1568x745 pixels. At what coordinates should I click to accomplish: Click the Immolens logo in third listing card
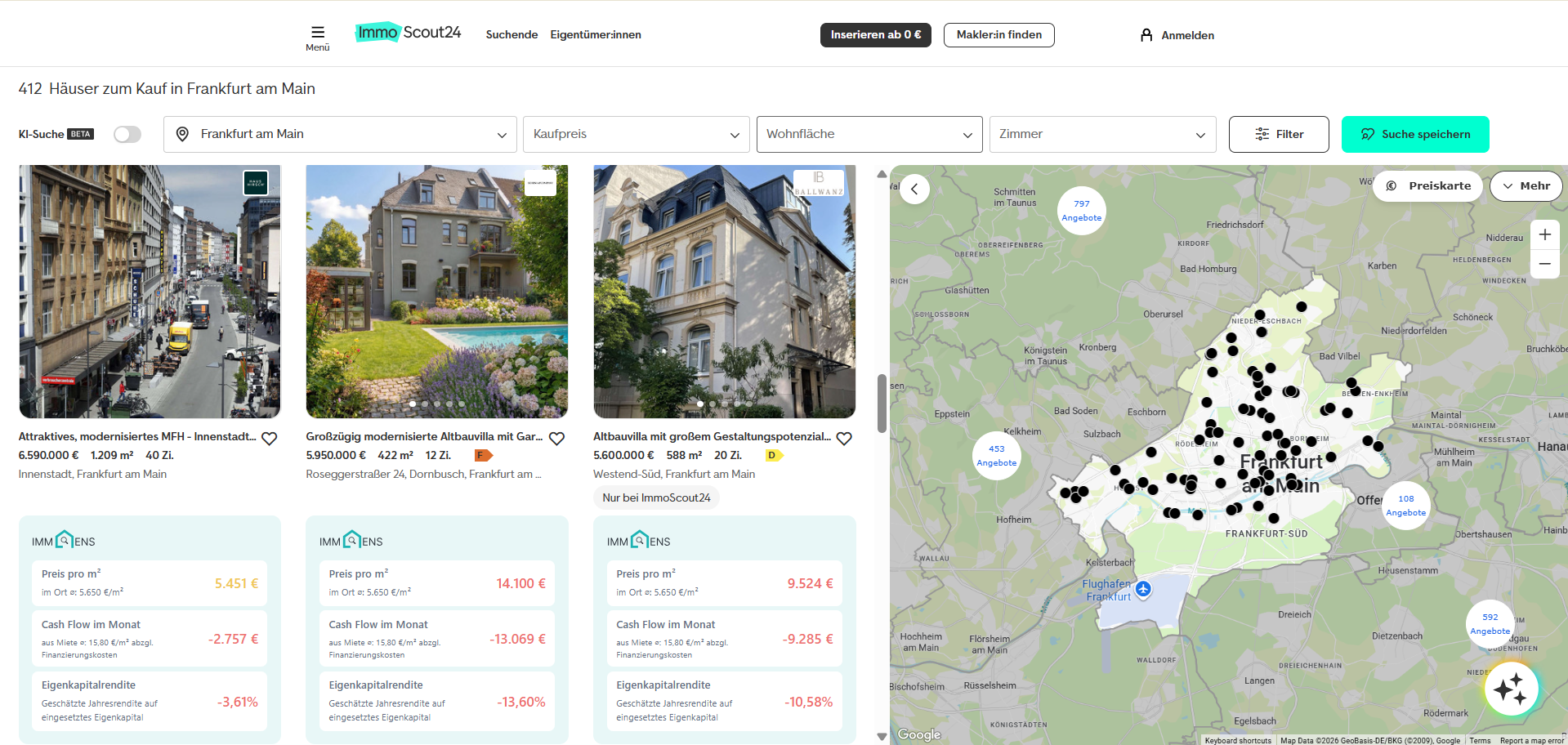pyautogui.click(x=639, y=541)
